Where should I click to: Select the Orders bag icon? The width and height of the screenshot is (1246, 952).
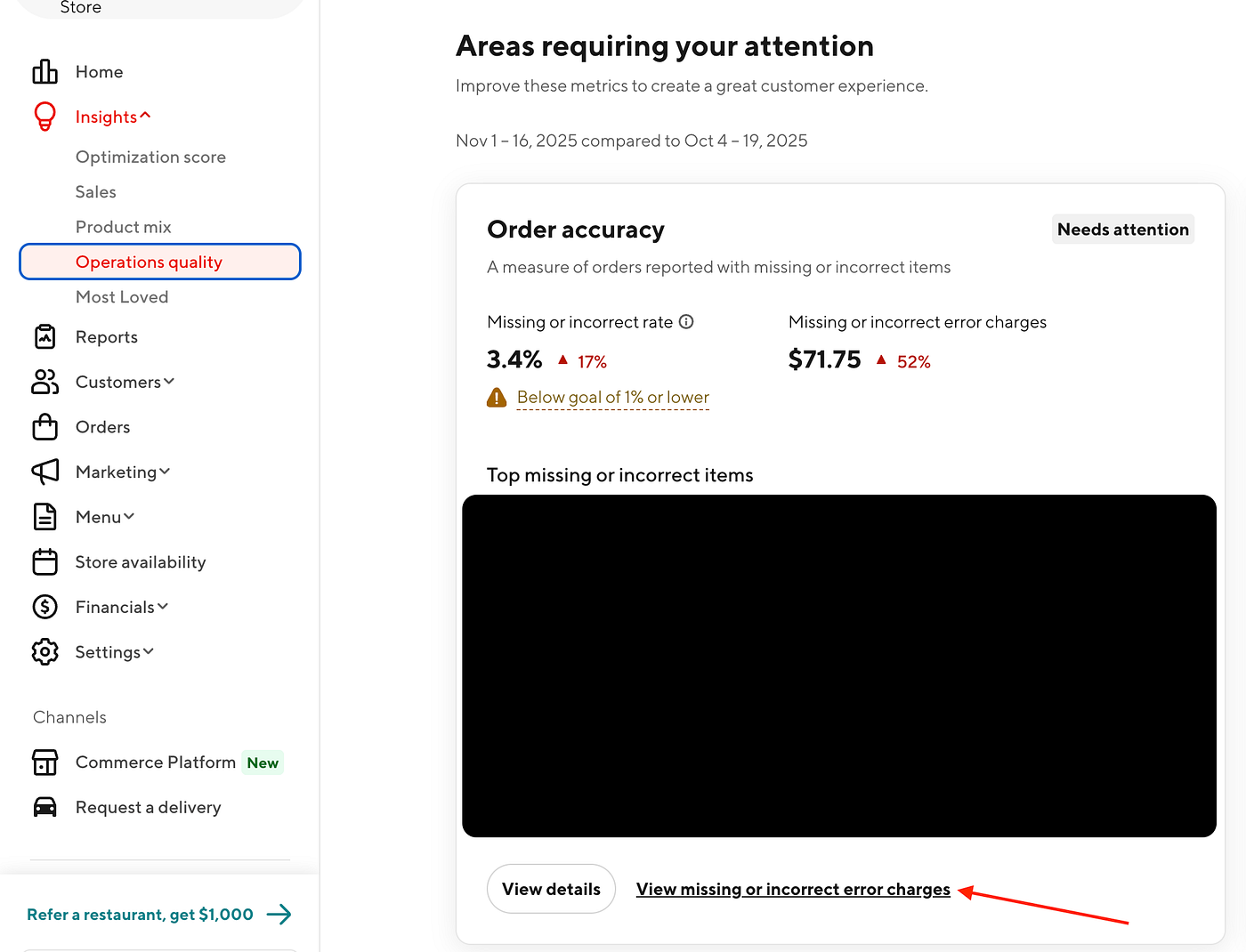coord(44,427)
